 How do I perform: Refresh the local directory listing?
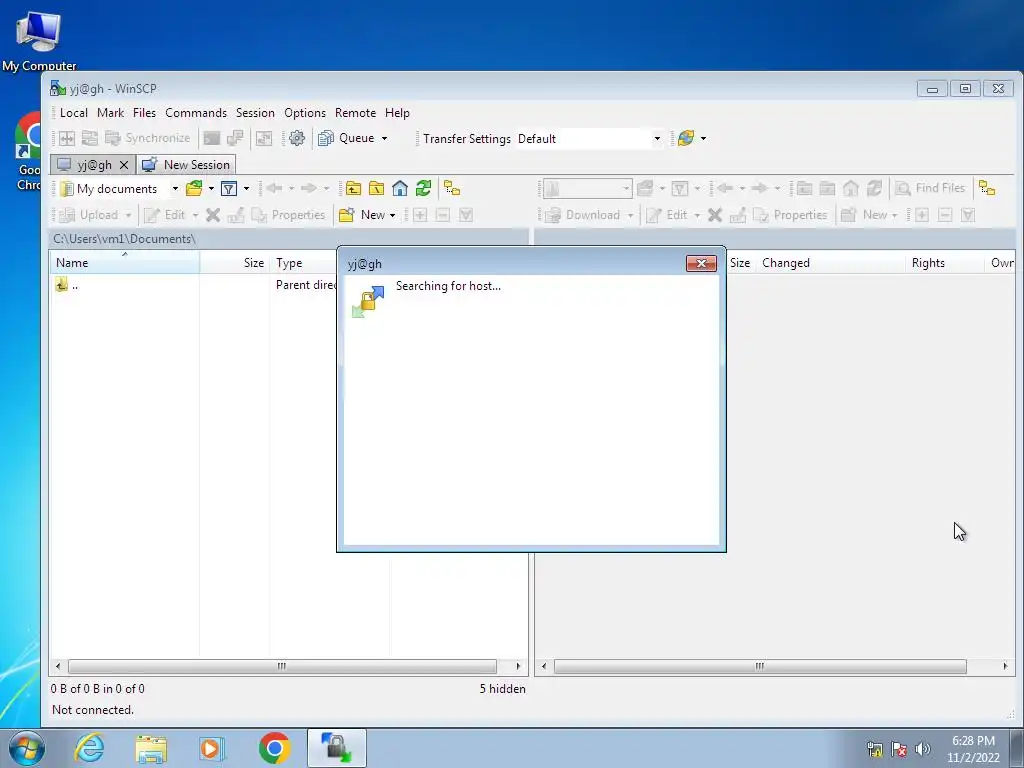tap(423, 189)
